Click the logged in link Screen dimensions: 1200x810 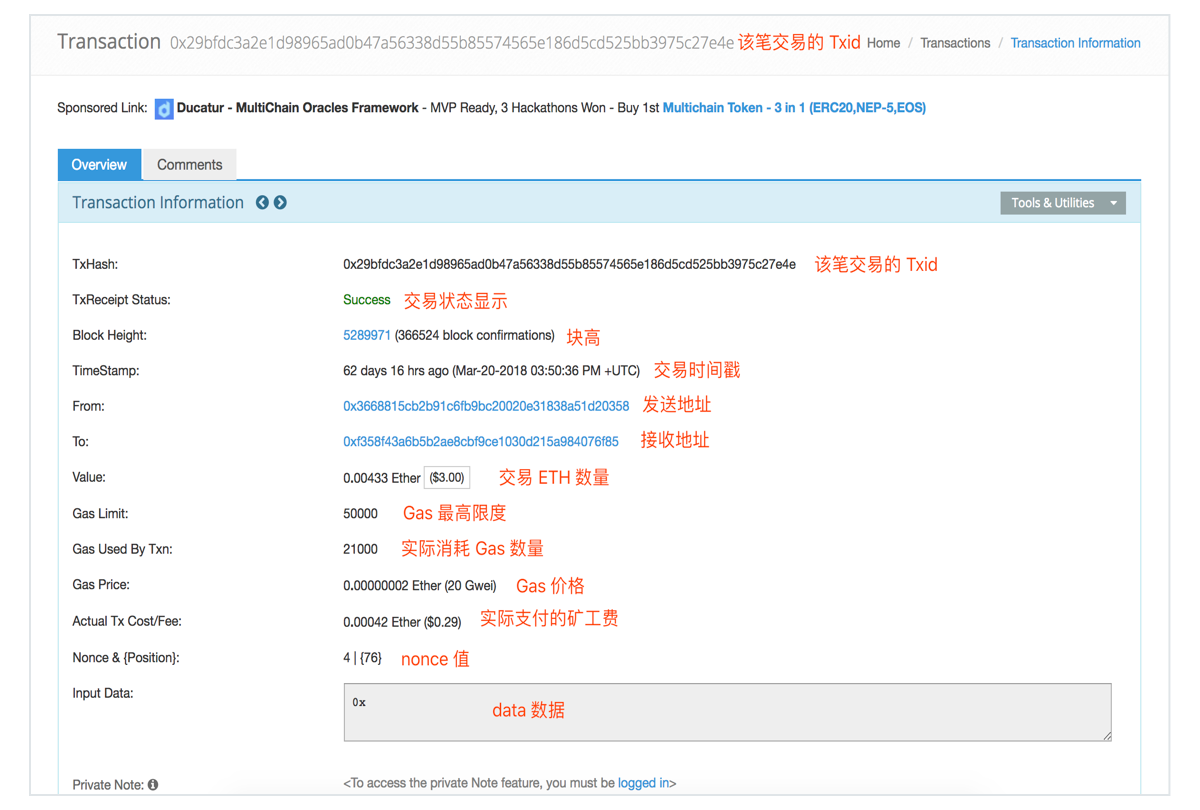point(641,783)
